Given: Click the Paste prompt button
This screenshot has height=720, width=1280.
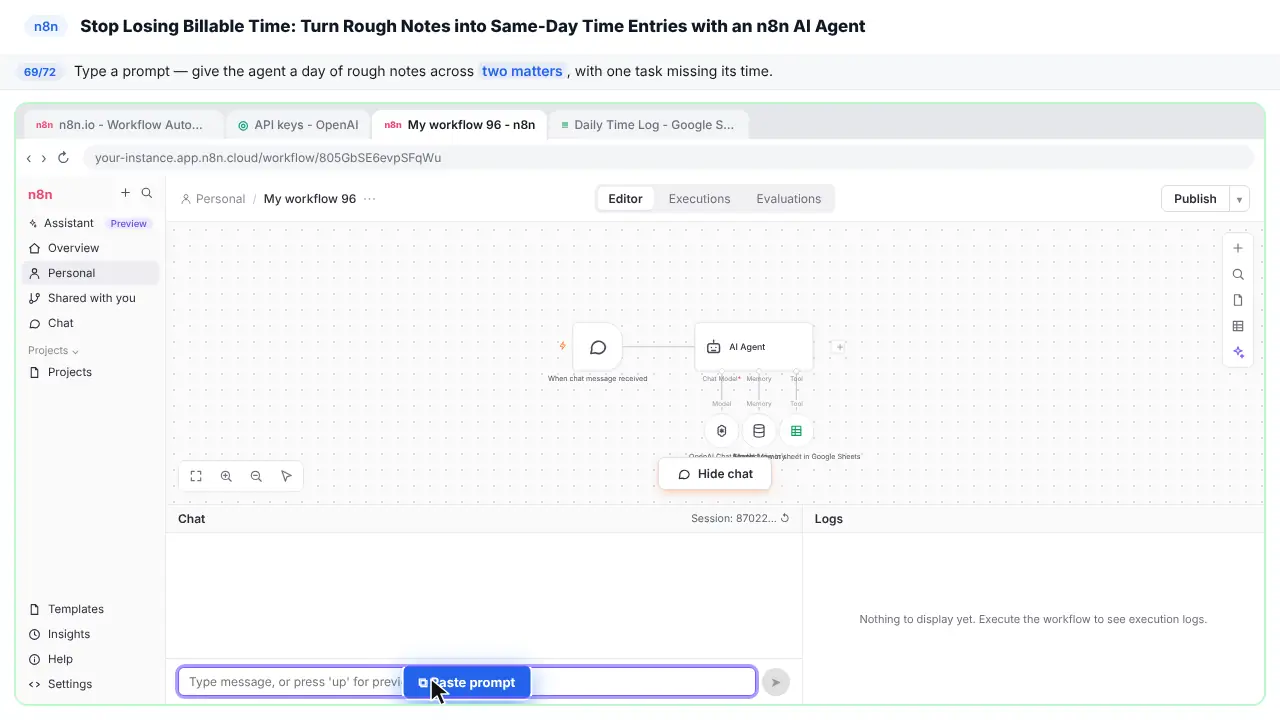Looking at the screenshot, I should pyautogui.click(x=467, y=683).
